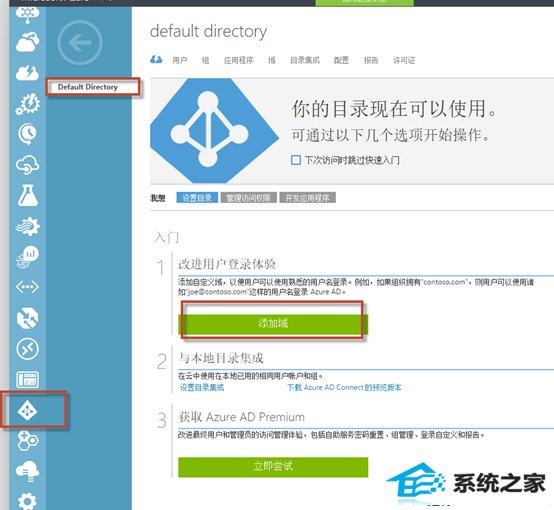The image size is (554, 510).
Task: Open the cloud with lines sidebar icon
Action: coord(28,471)
